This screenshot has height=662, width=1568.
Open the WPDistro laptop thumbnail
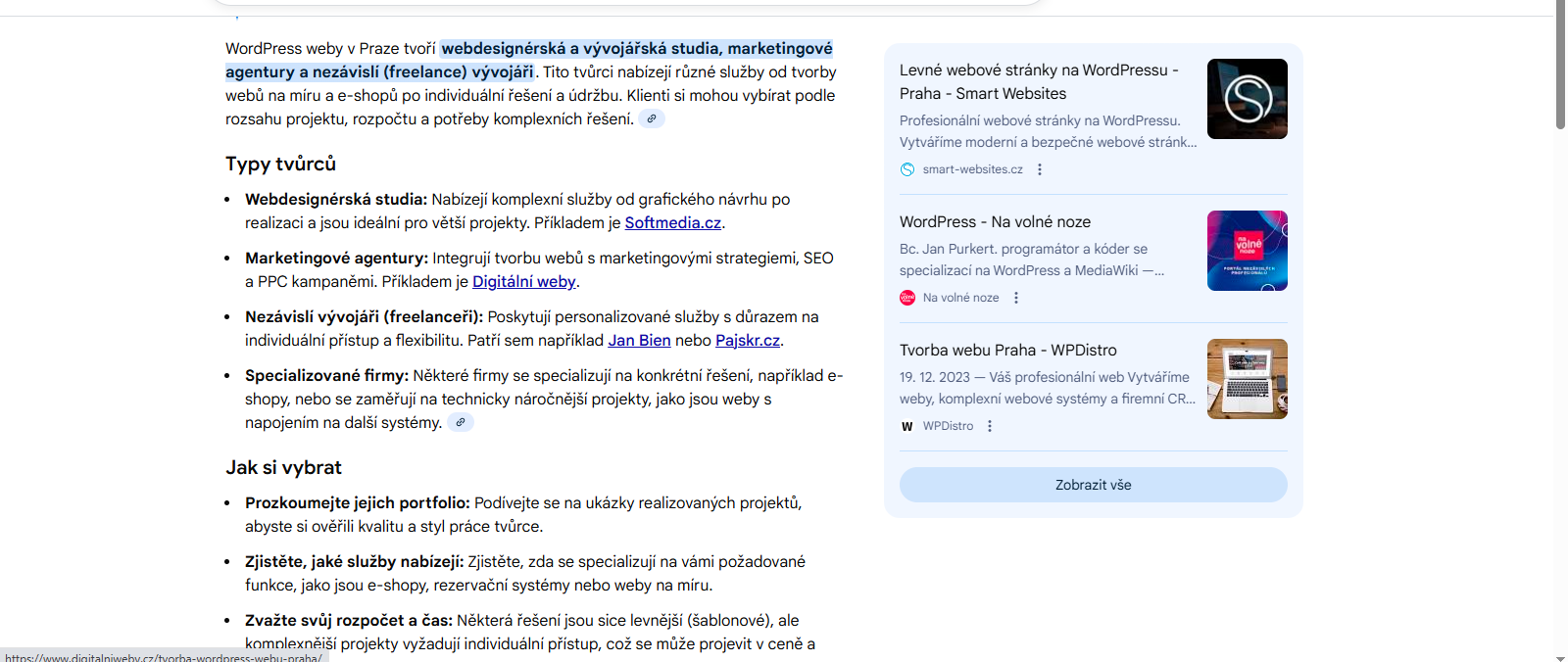1247,379
